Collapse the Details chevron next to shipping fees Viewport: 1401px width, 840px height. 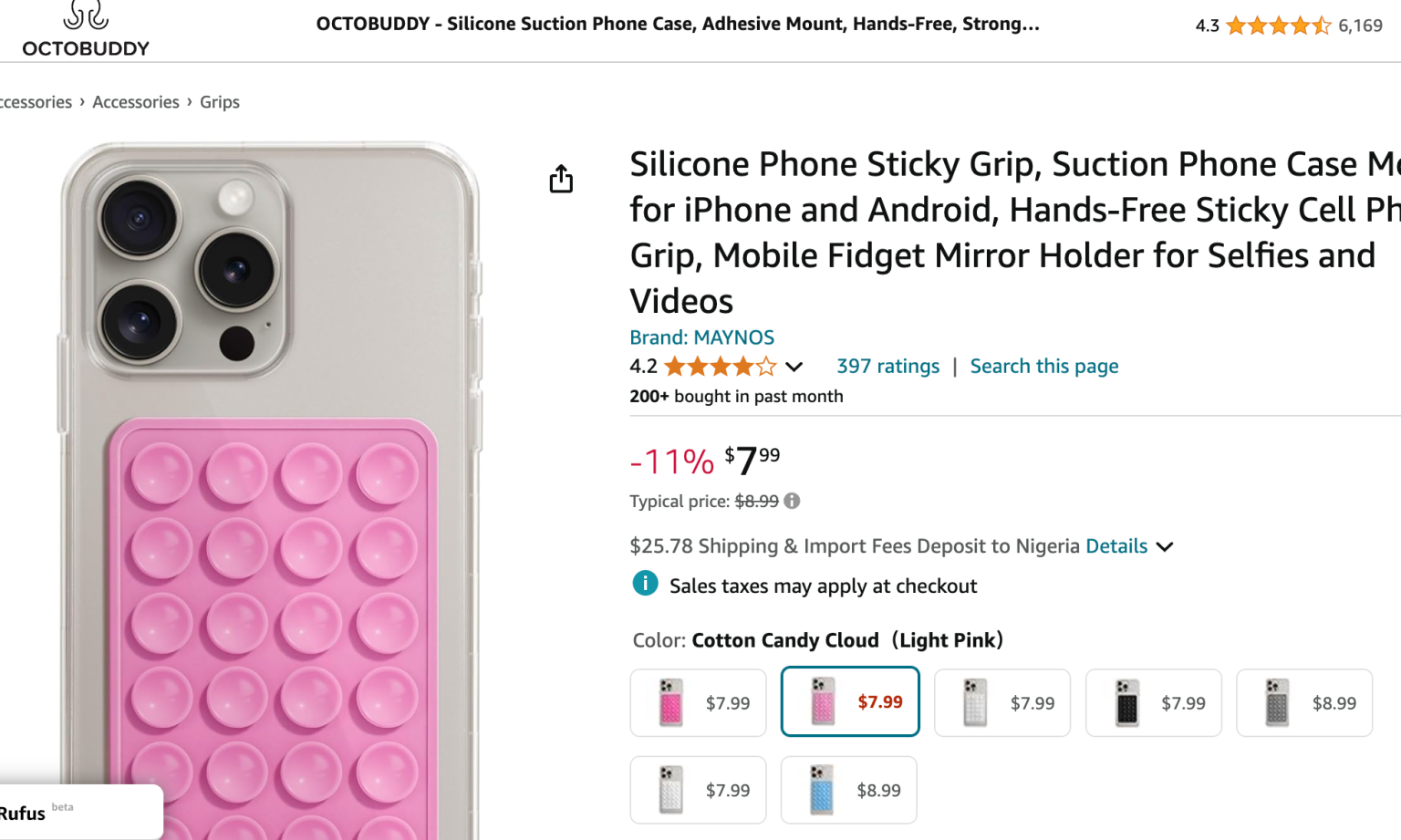pos(1165,546)
